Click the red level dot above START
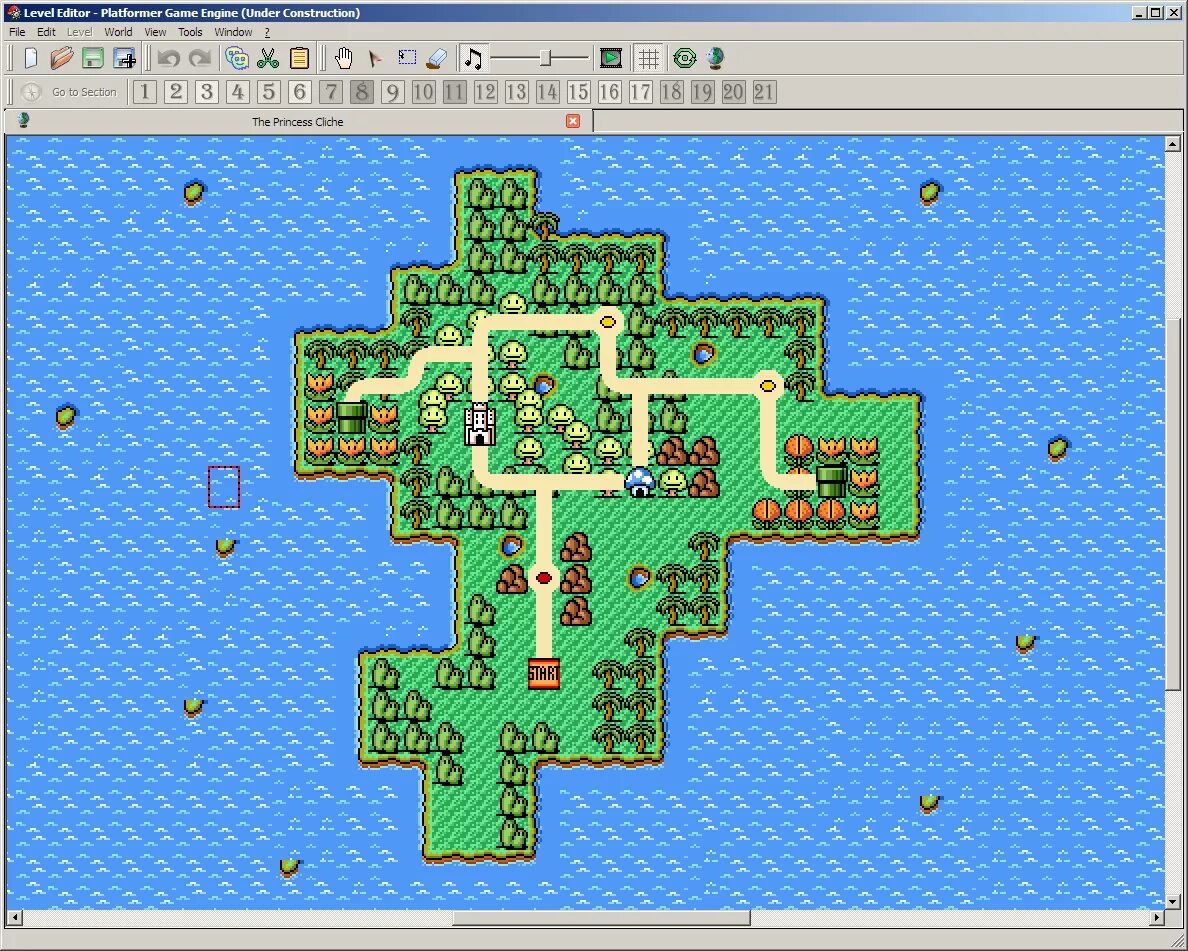Viewport: 1188px width, 951px height. (x=543, y=578)
